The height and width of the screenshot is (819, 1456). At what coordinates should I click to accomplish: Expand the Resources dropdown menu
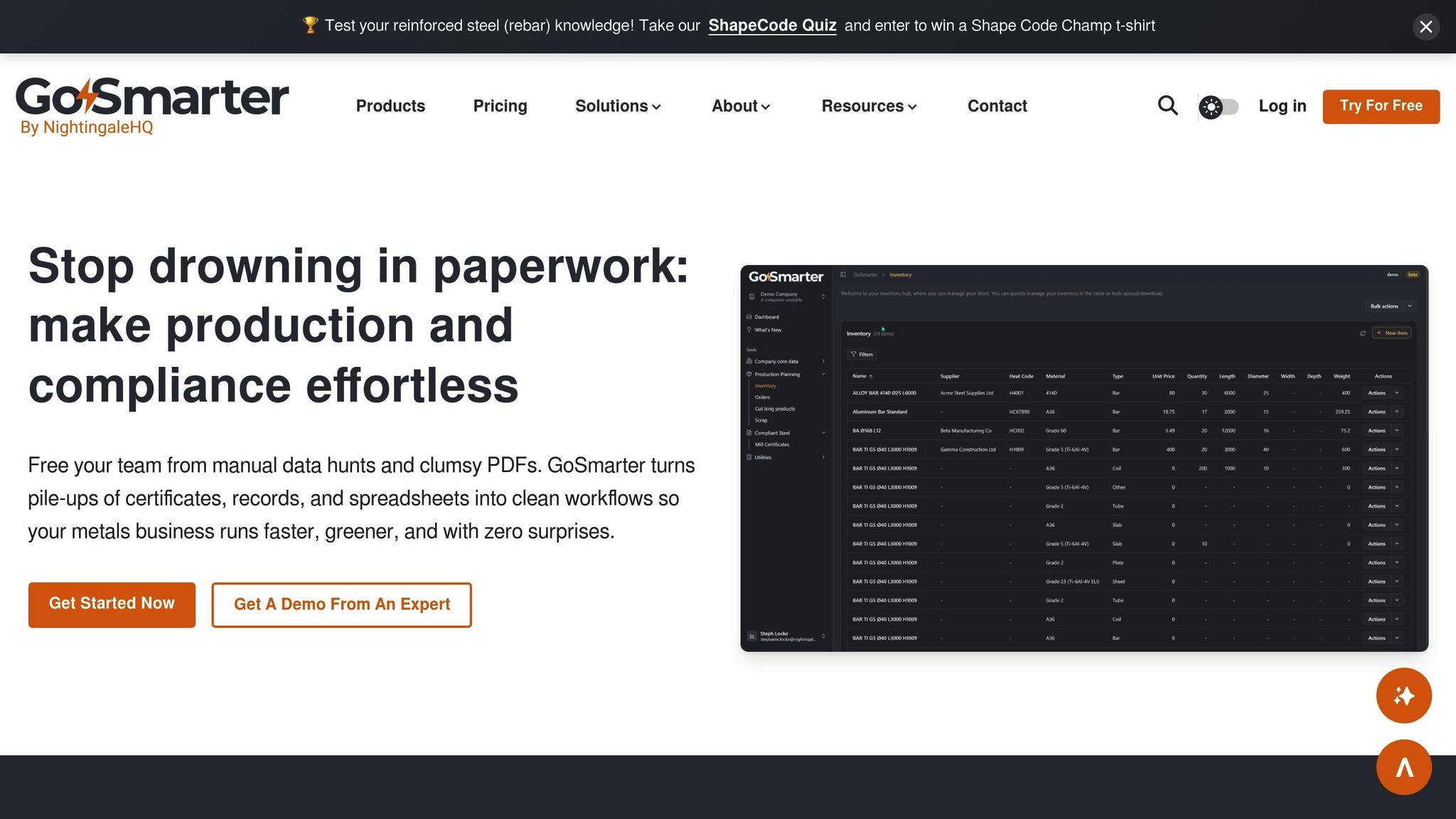pyautogui.click(x=869, y=106)
